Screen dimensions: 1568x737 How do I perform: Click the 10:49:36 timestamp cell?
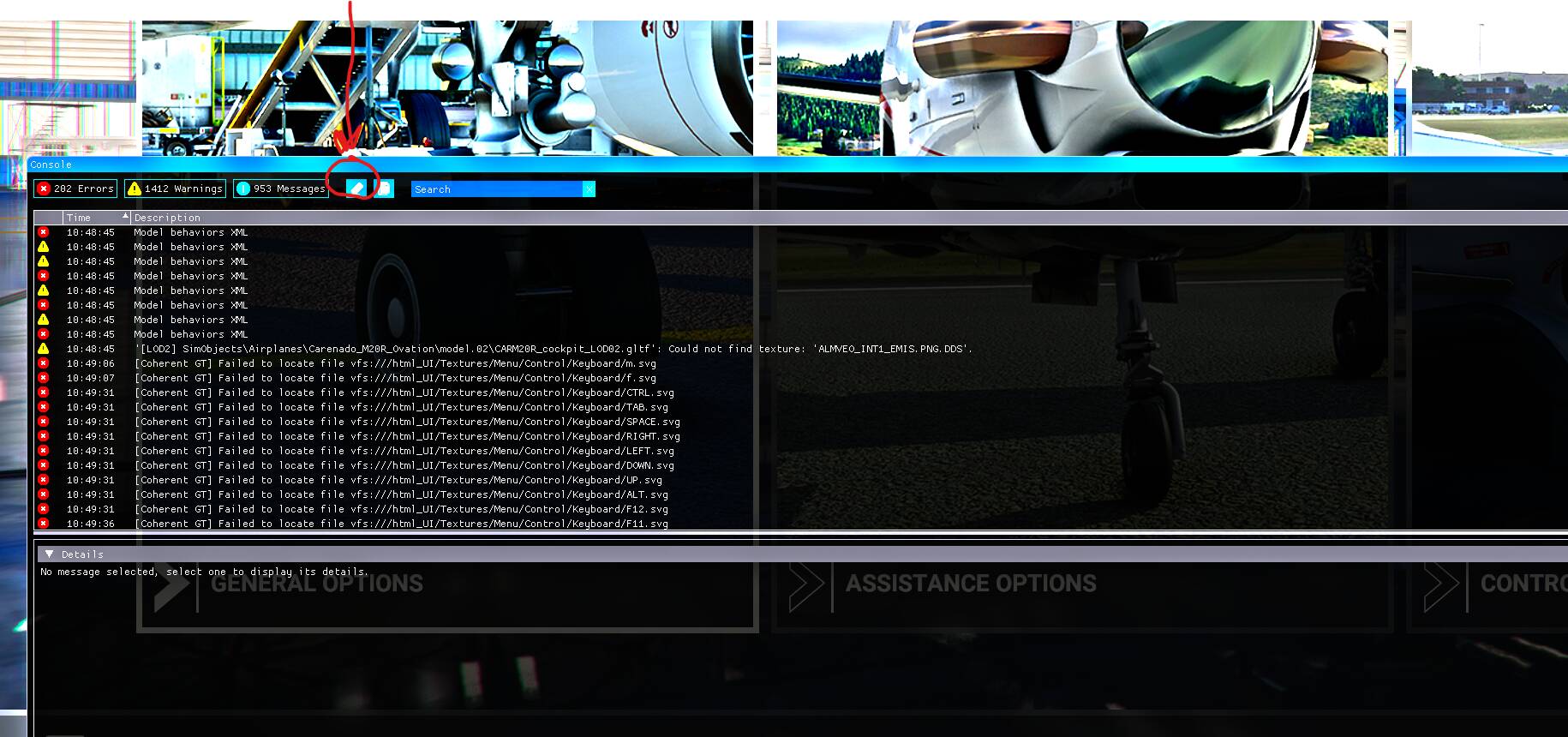pyautogui.click(x=91, y=524)
